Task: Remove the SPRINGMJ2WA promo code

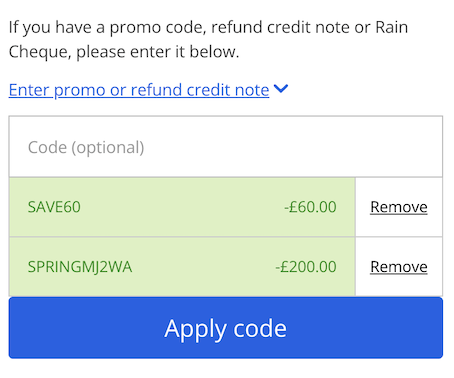Action: click(399, 267)
